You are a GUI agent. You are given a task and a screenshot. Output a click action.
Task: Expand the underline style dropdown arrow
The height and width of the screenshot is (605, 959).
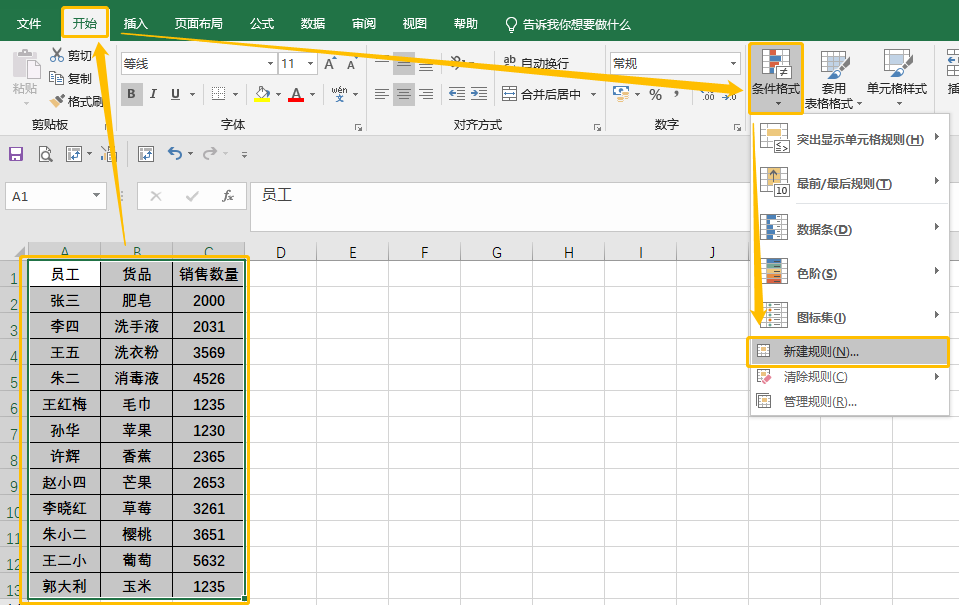pyautogui.click(x=192, y=94)
